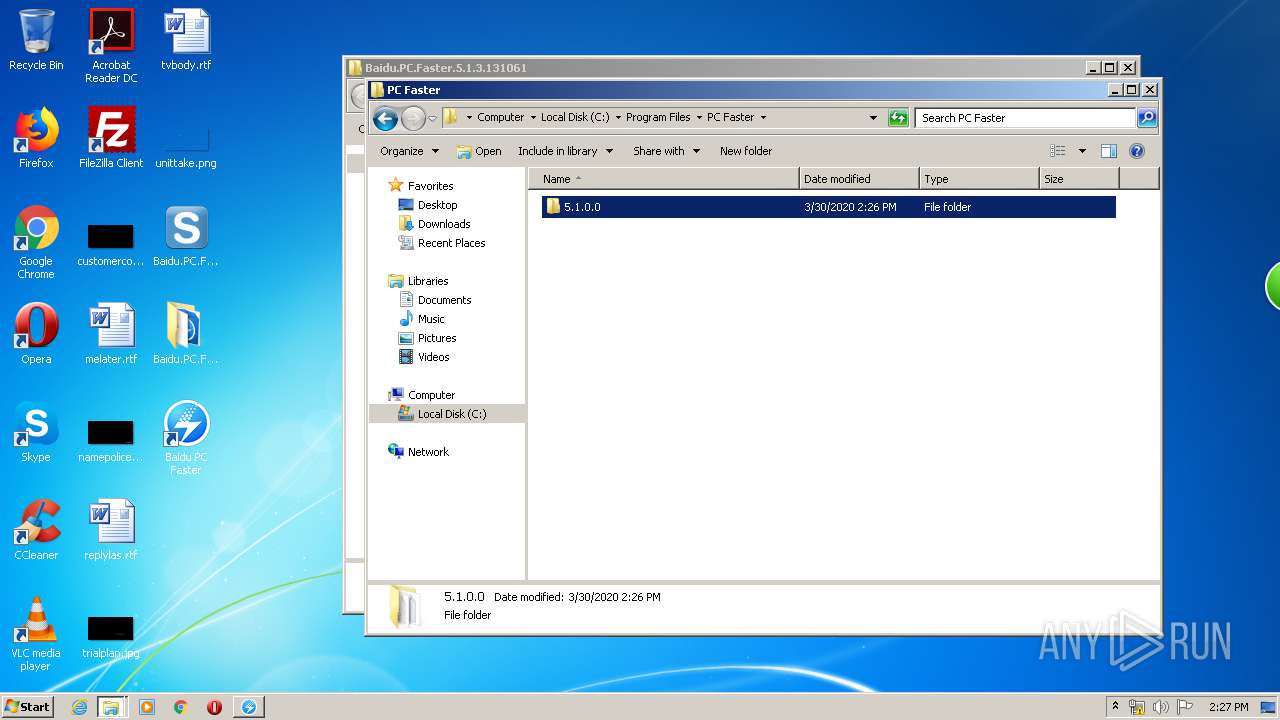
Task: Open replylas.rtf document on desktop
Action: point(111,530)
